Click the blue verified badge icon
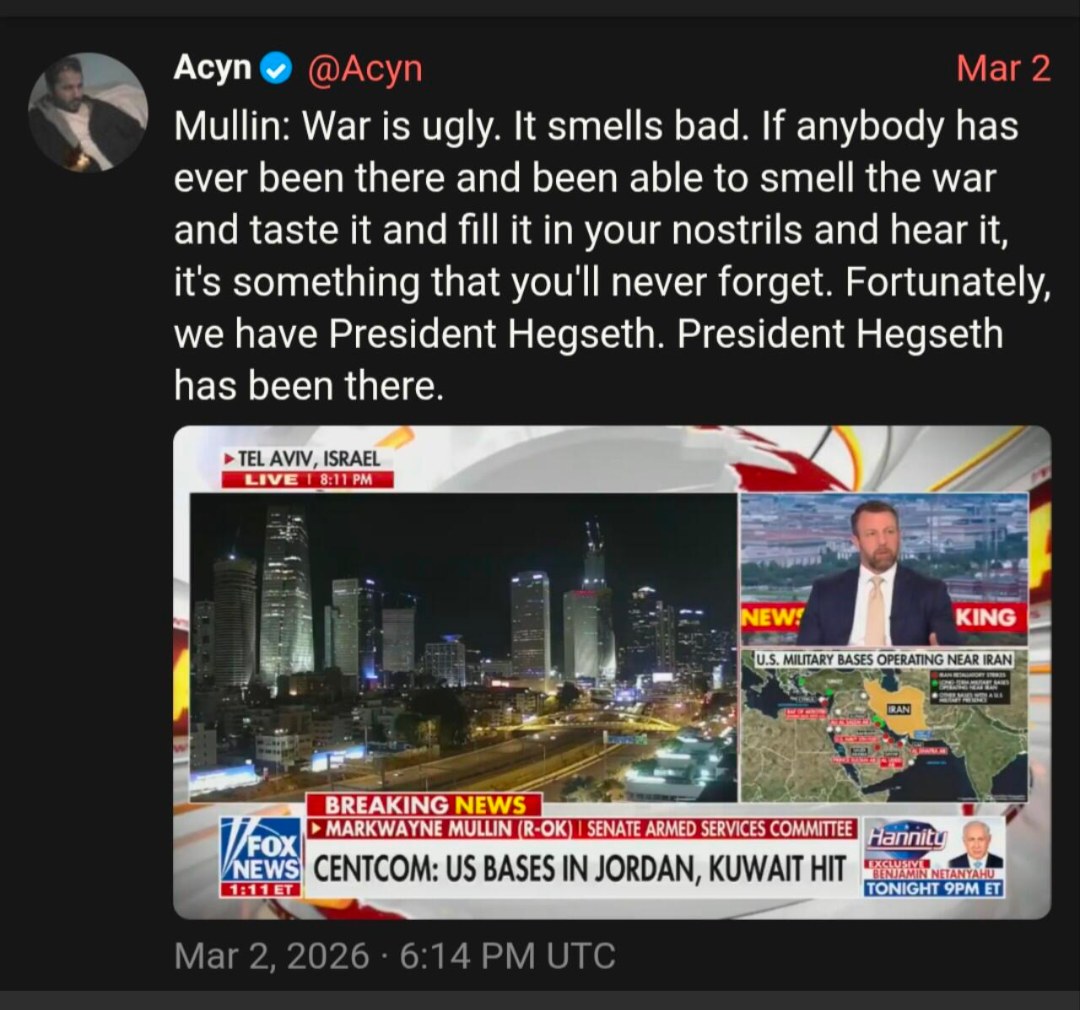 (x=276, y=69)
